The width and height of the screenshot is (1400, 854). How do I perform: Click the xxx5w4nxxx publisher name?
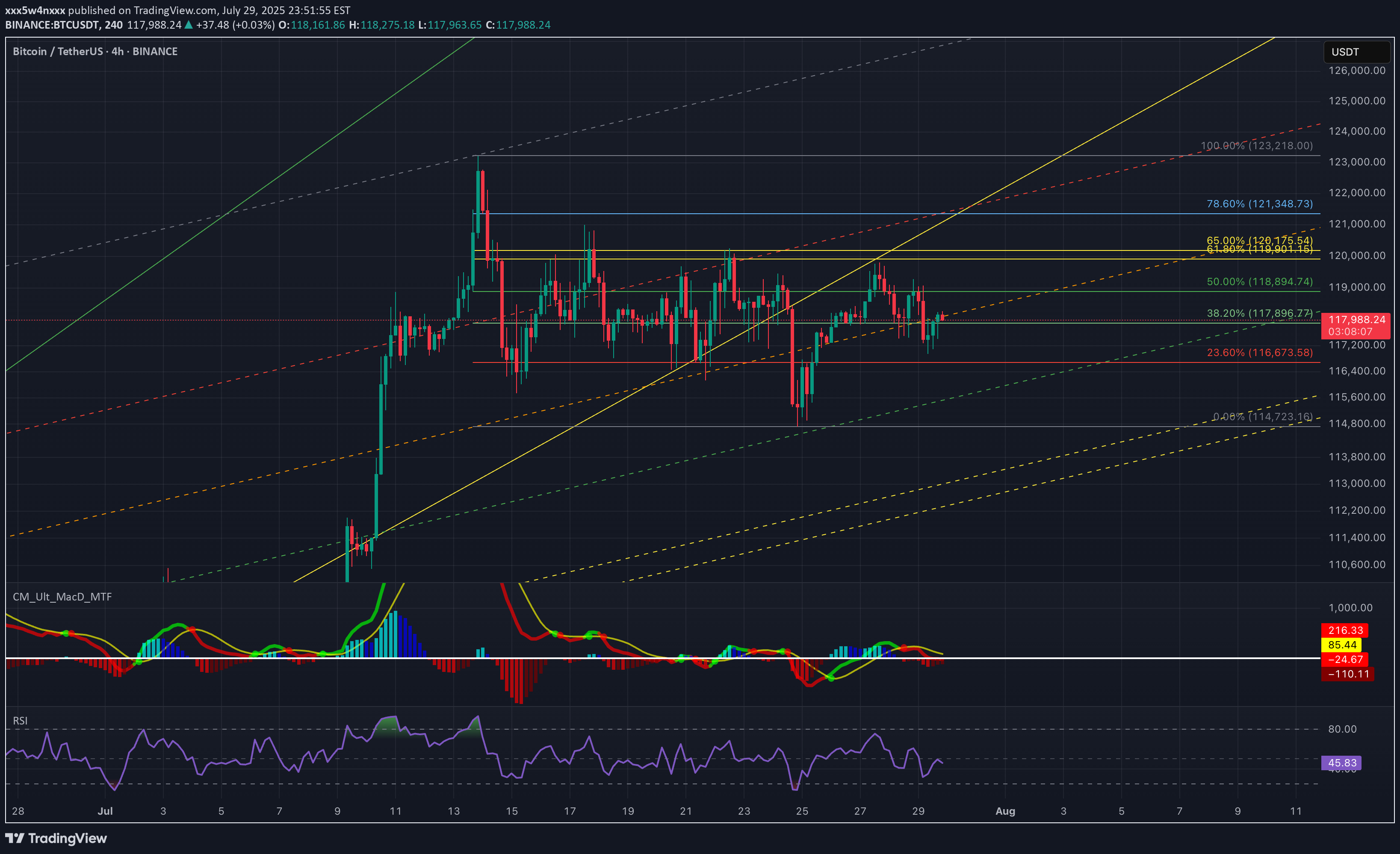click(35, 10)
